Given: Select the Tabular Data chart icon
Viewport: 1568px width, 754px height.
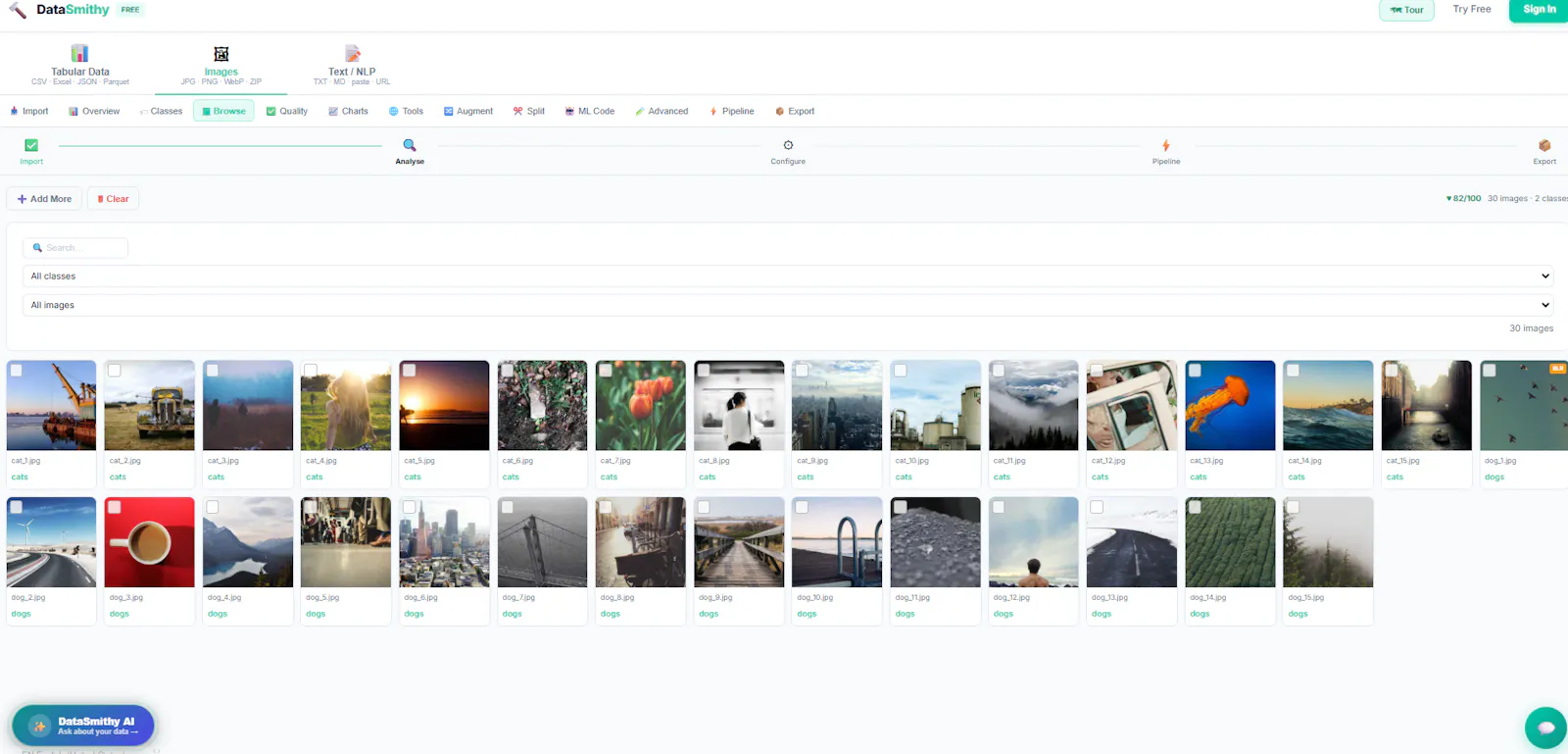Looking at the screenshot, I should coord(79,53).
